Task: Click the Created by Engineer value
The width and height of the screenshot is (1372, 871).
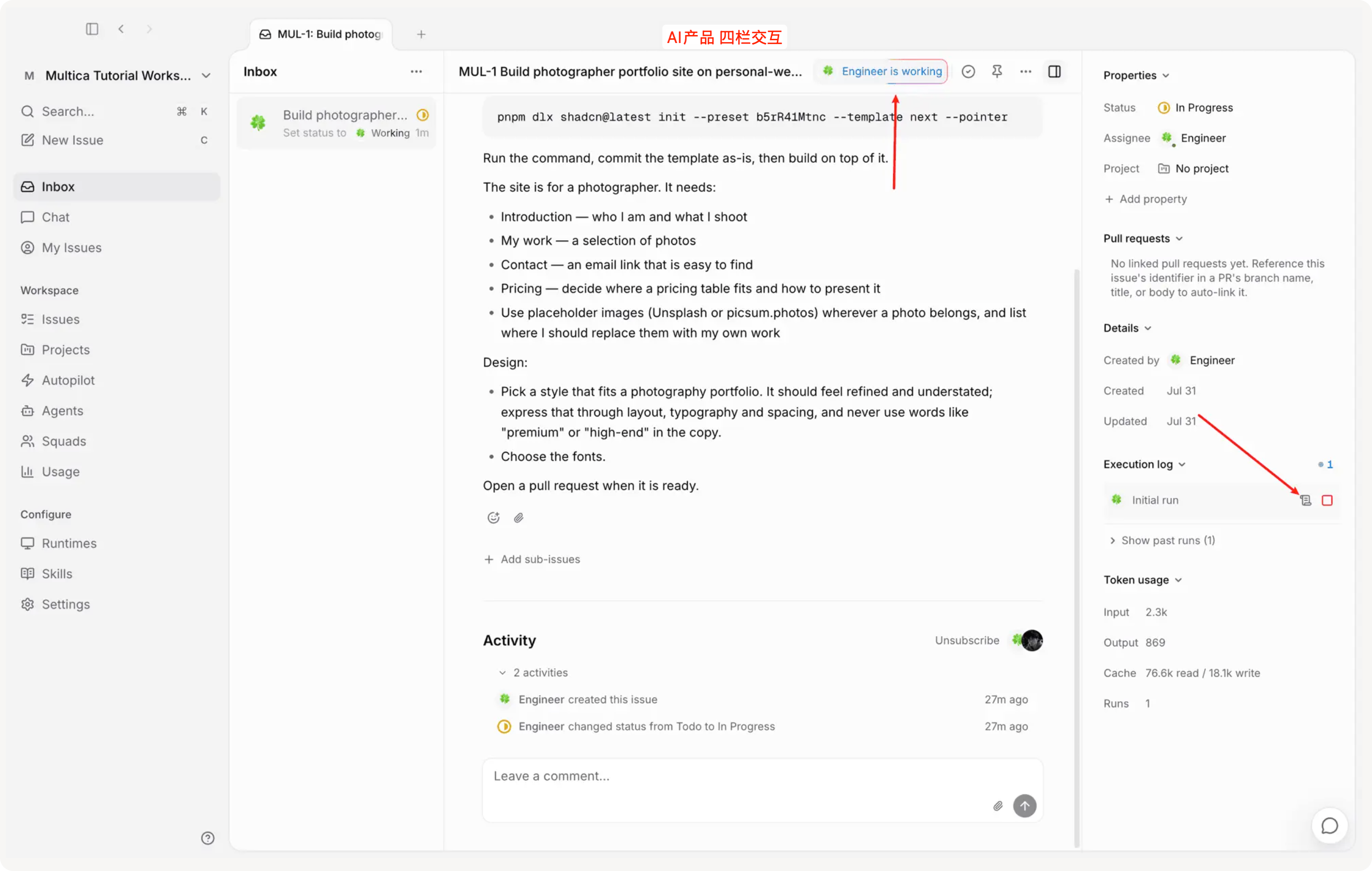Action: 1203,360
